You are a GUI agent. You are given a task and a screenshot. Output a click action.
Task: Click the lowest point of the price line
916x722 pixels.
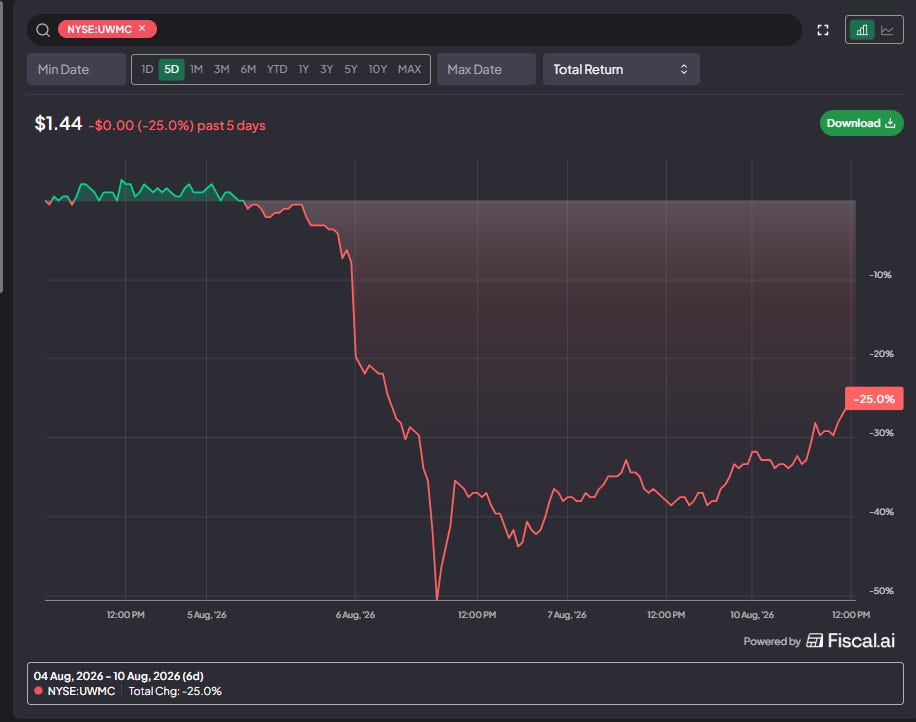tap(437, 598)
